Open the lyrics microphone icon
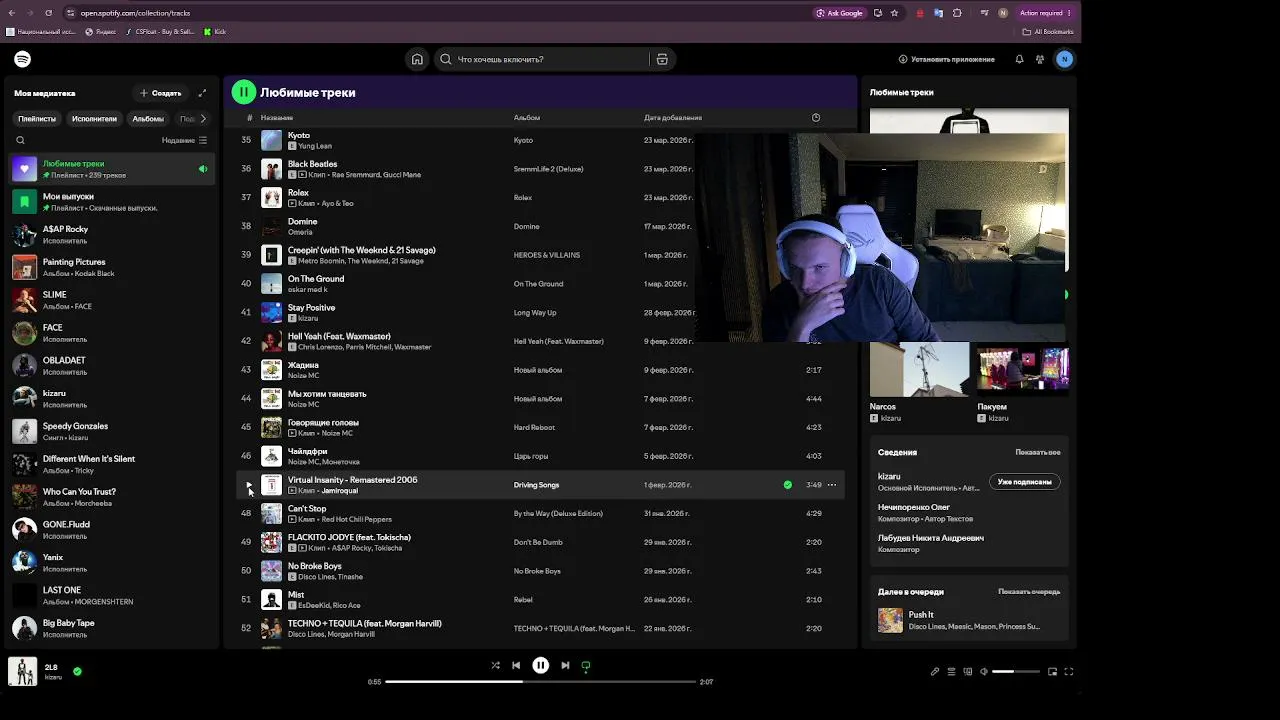This screenshot has width=1280, height=720. pos(935,672)
